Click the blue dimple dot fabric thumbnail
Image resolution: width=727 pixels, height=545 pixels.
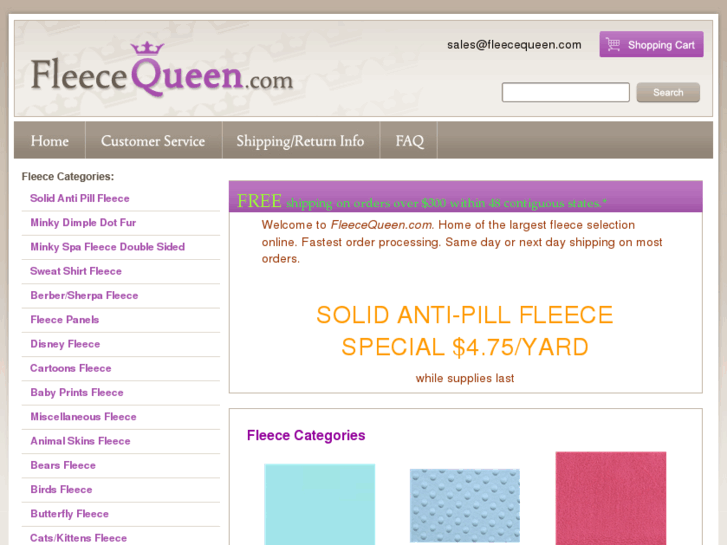point(465,506)
